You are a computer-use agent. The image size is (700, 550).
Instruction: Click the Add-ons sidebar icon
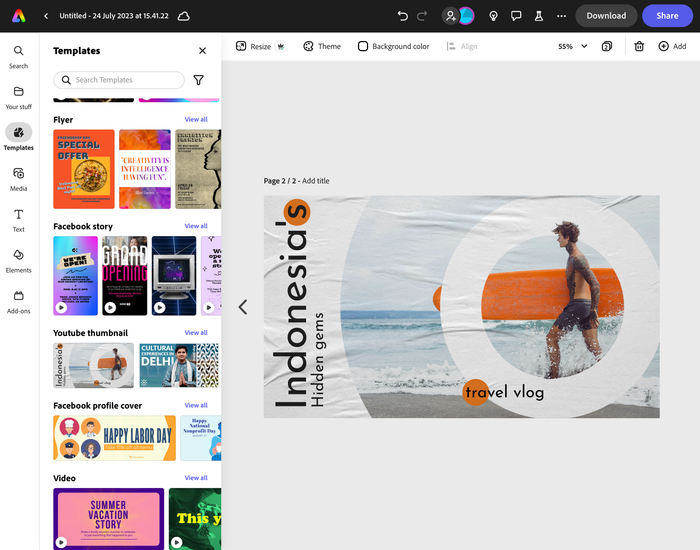click(18, 301)
